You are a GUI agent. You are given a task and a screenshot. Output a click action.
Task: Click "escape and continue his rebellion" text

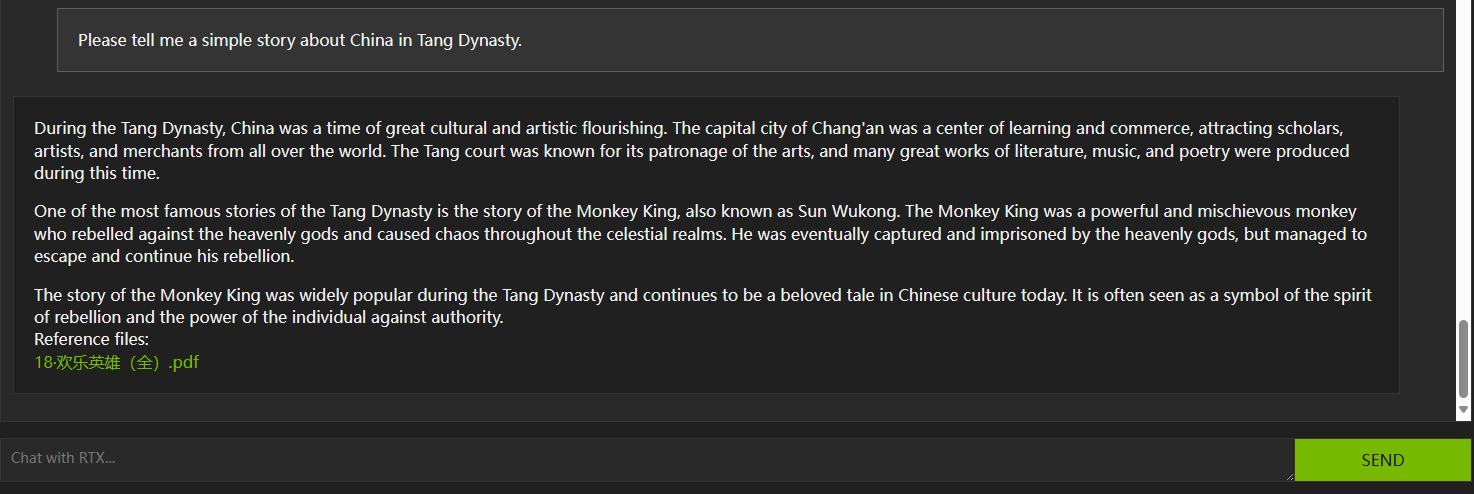coord(164,256)
